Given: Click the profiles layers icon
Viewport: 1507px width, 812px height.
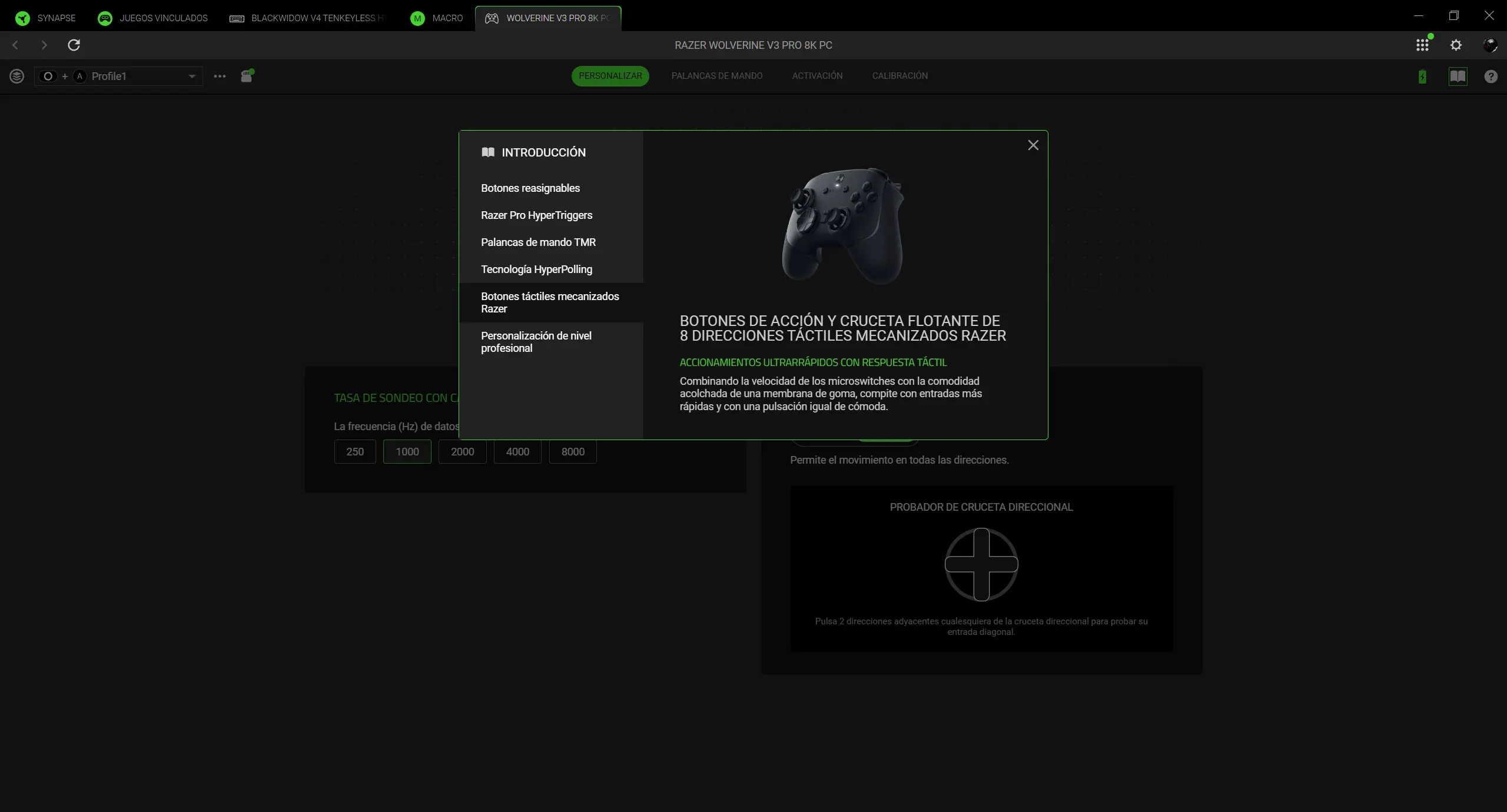Looking at the screenshot, I should 17,76.
